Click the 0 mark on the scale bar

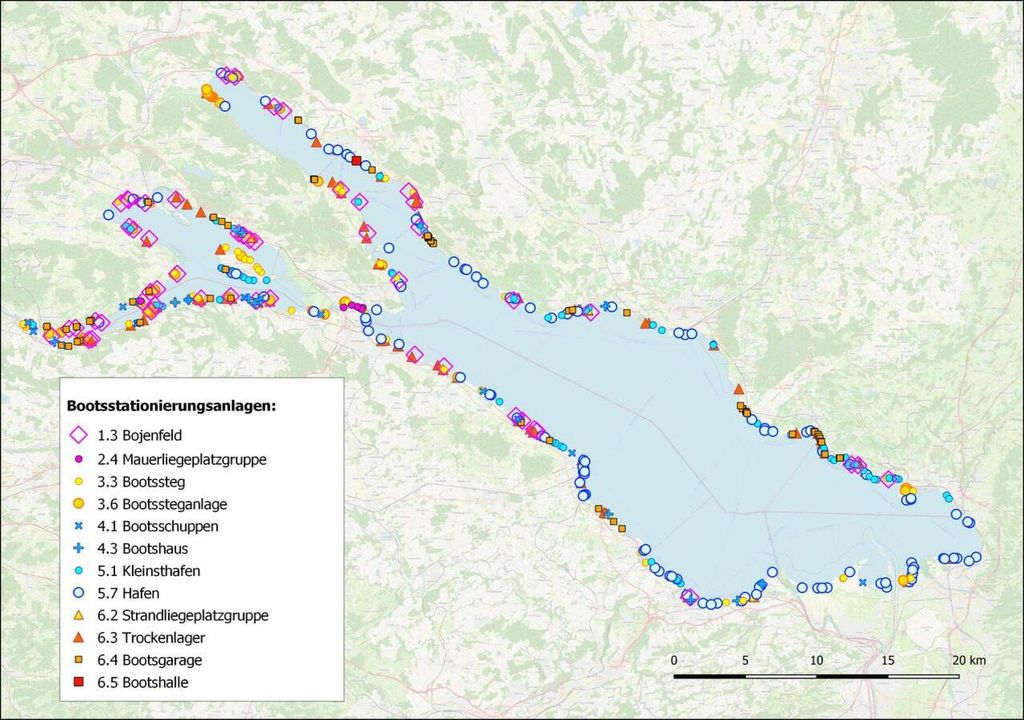tap(675, 660)
